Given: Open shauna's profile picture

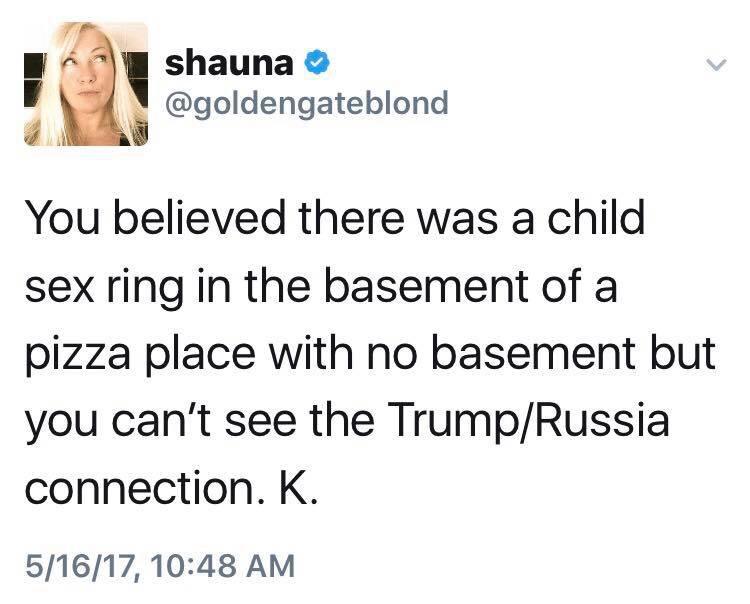Looking at the screenshot, I should 86,84.
